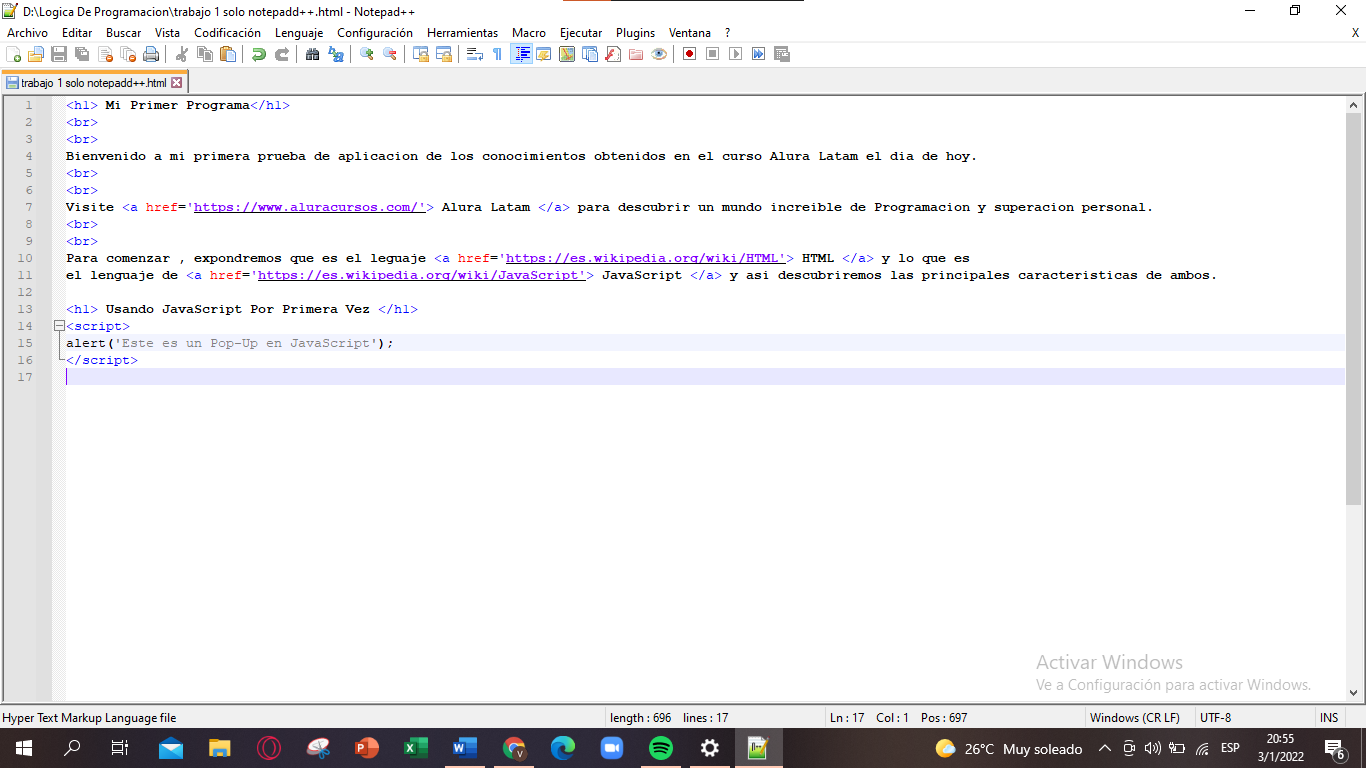Open the Document List panel icon
Screen dimensions: 1366x768
pos(590,54)
